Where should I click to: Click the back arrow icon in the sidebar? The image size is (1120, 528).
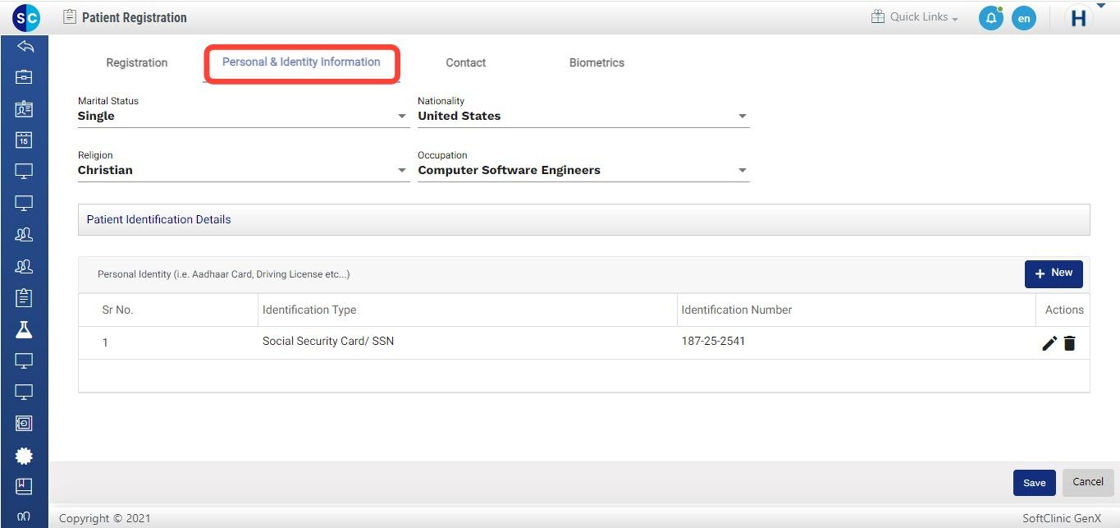[24, 46]
